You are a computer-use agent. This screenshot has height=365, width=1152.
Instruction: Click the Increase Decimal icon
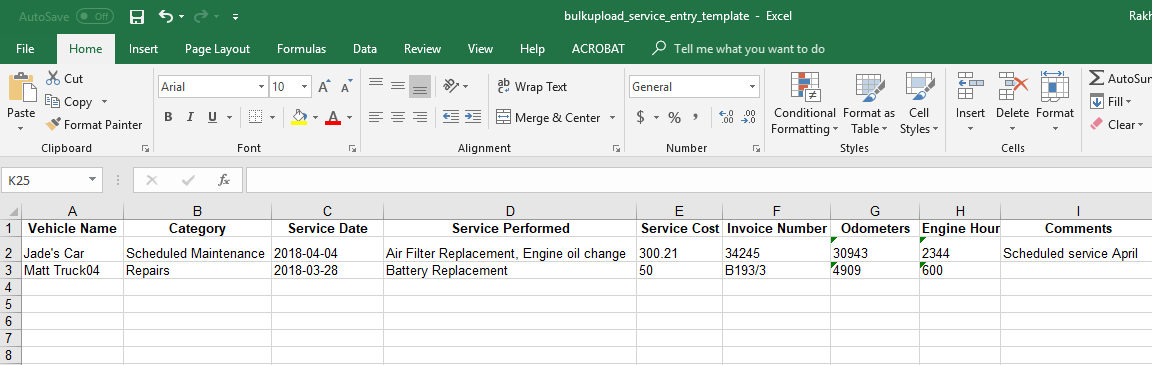click(x=726, y=117)
